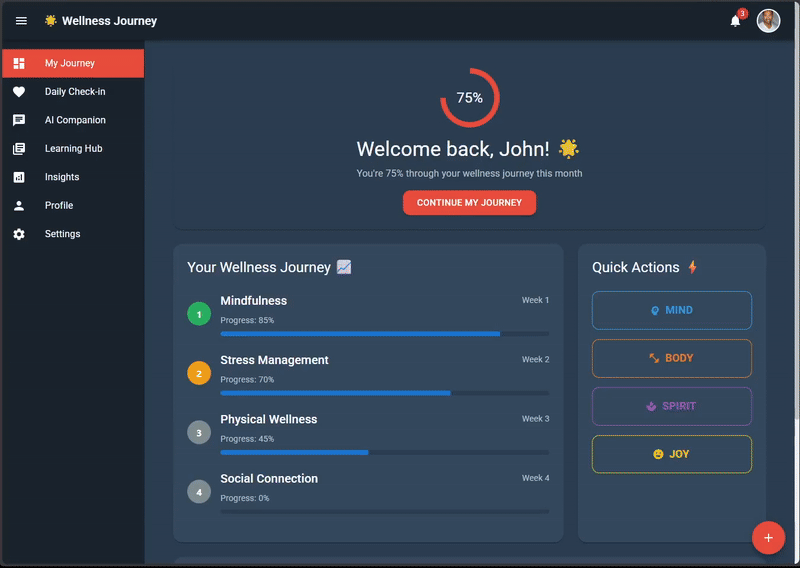Click the gray step 3 circle
Viewport: 800px width, 568px height.
tap(199, 432)
